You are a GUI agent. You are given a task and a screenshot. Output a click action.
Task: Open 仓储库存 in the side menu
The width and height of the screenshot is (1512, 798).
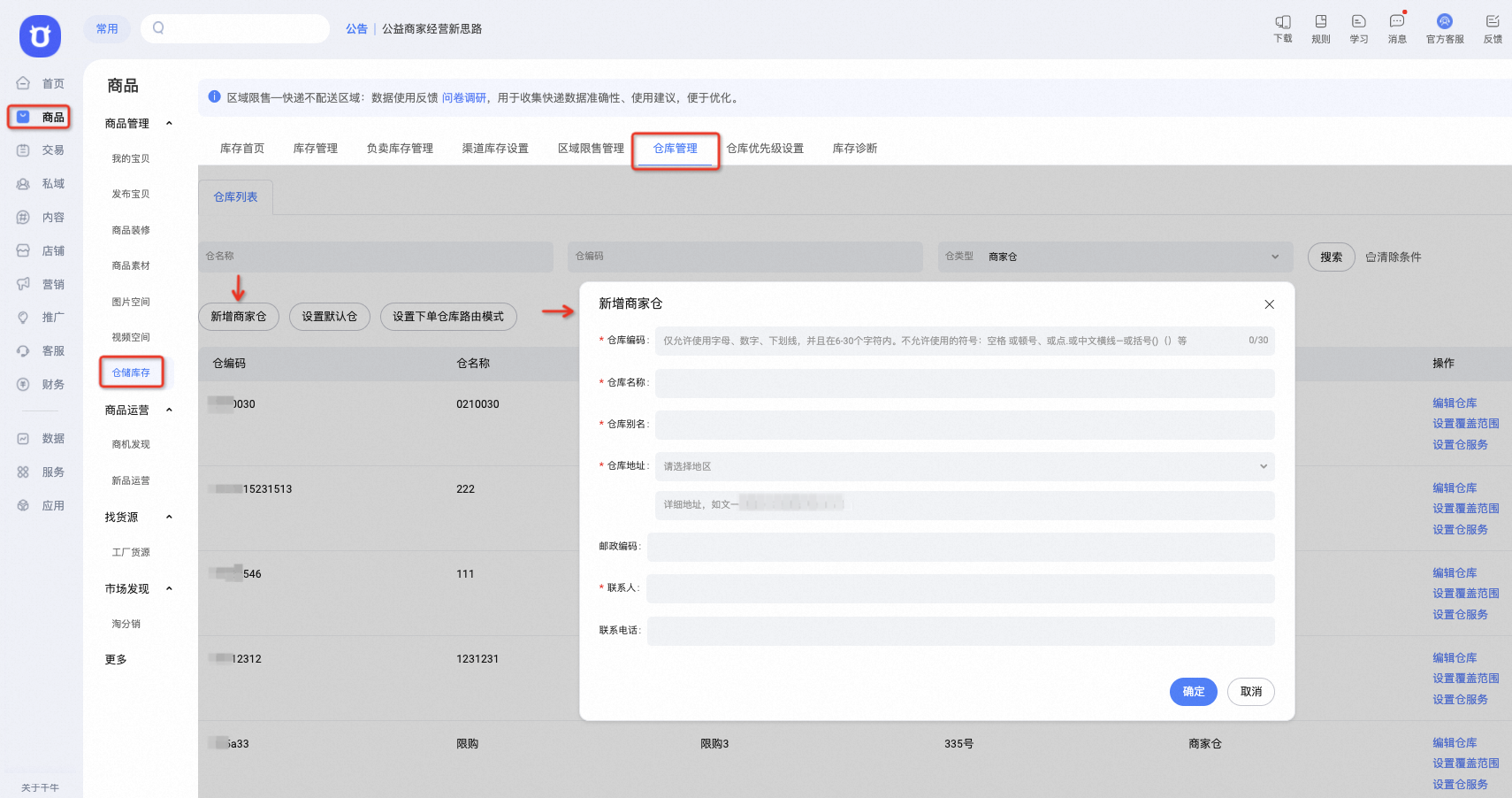tap(131, 373)
